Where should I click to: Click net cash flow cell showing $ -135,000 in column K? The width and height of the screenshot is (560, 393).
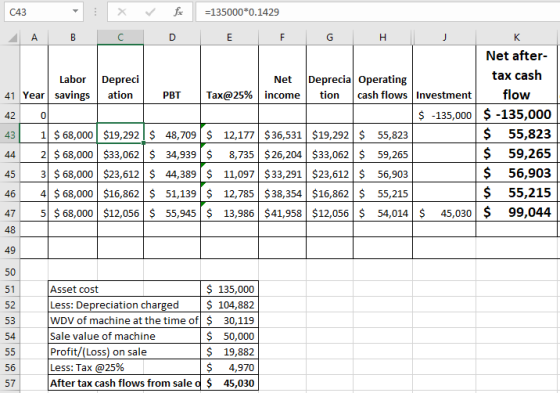[516, 114]
